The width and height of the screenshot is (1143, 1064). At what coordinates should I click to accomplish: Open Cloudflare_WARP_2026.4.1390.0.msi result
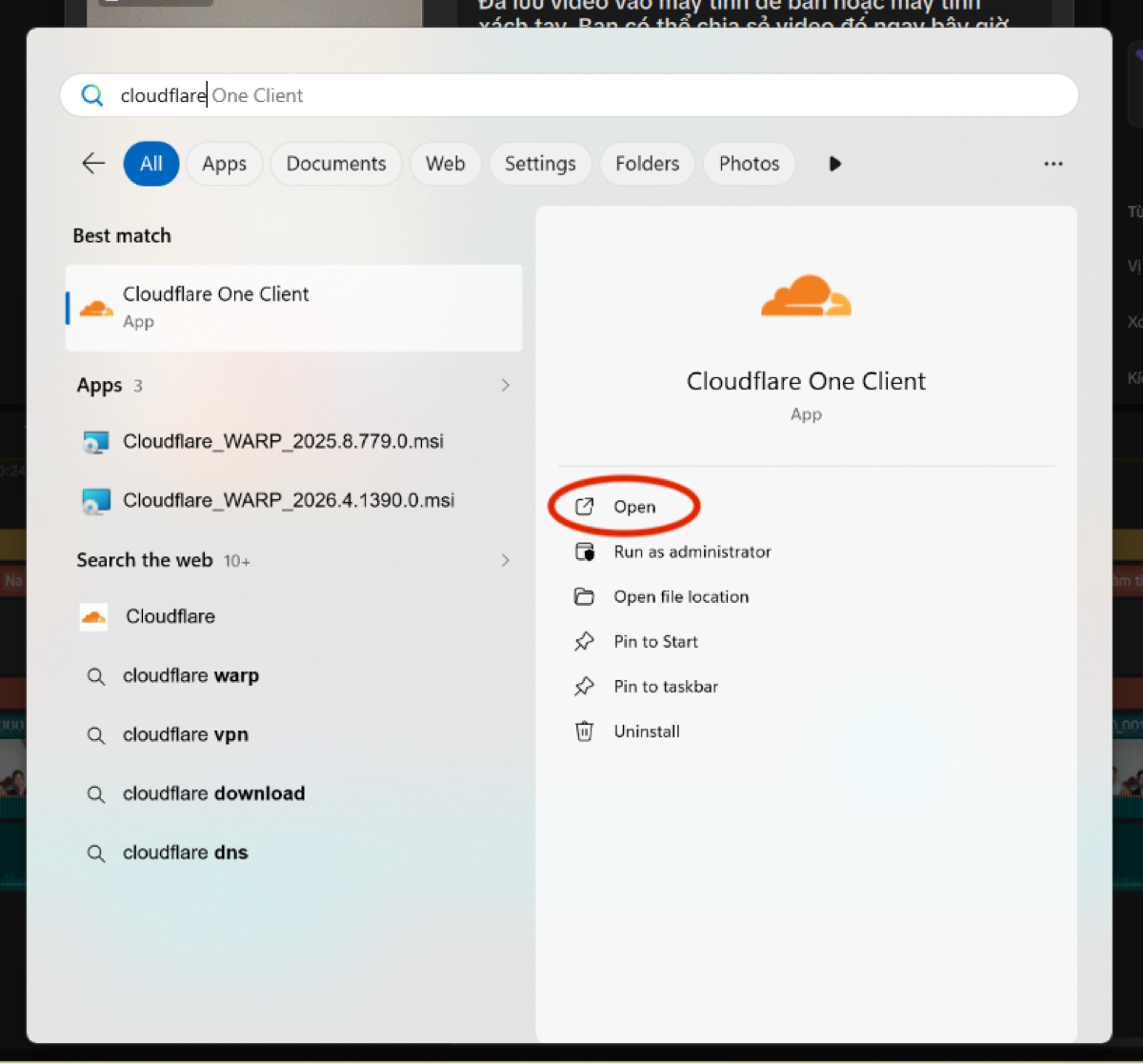[x=293, y=501]
